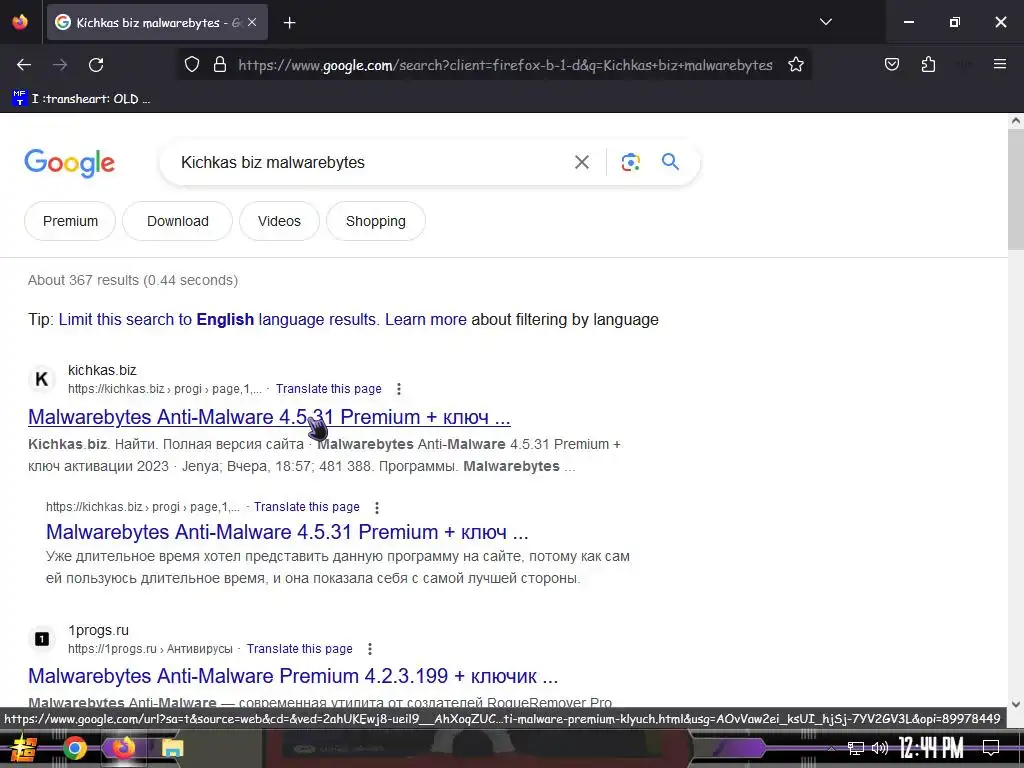Open Malwarebytes Premium 4.2.3.199 result

point(293,676)
